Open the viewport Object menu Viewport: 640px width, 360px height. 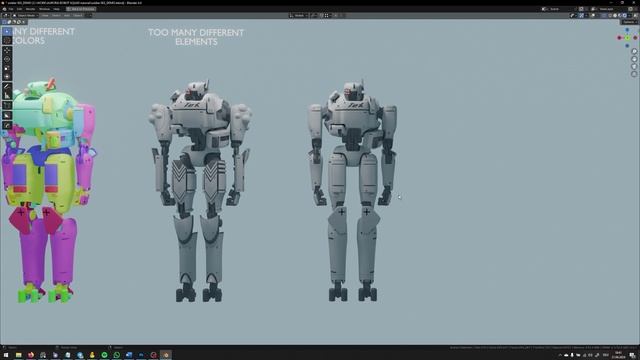click(x=78, y=16)
